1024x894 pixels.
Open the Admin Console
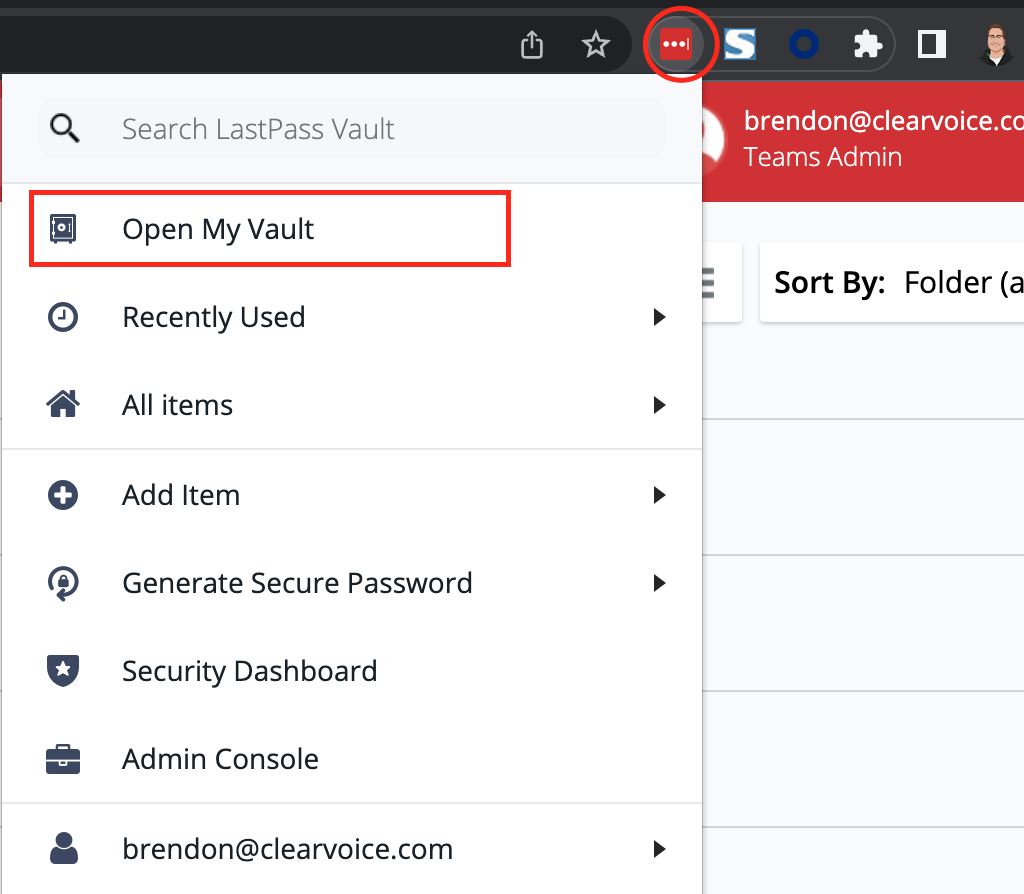point(352,759)
